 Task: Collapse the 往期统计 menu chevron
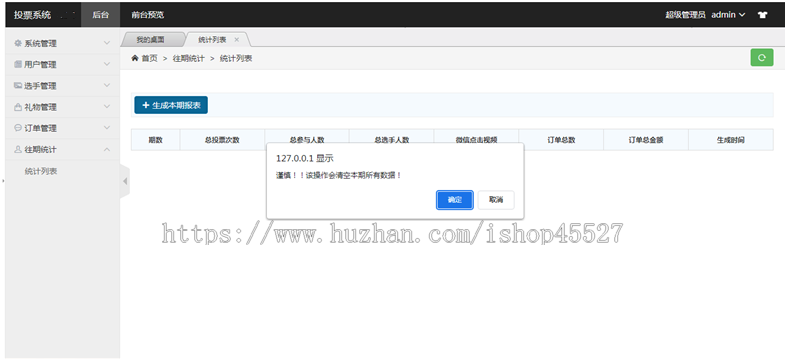click(x=107, y=149)
